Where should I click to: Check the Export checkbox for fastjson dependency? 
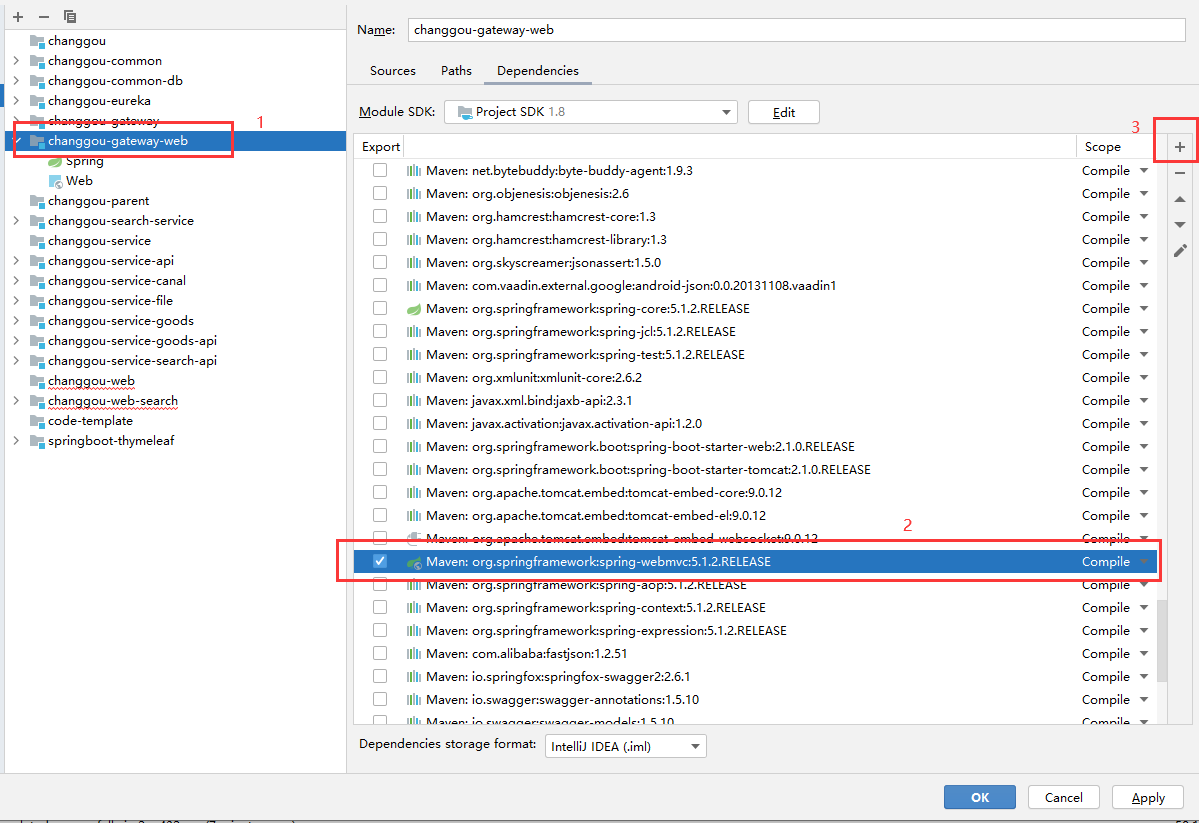coord(380,653)
